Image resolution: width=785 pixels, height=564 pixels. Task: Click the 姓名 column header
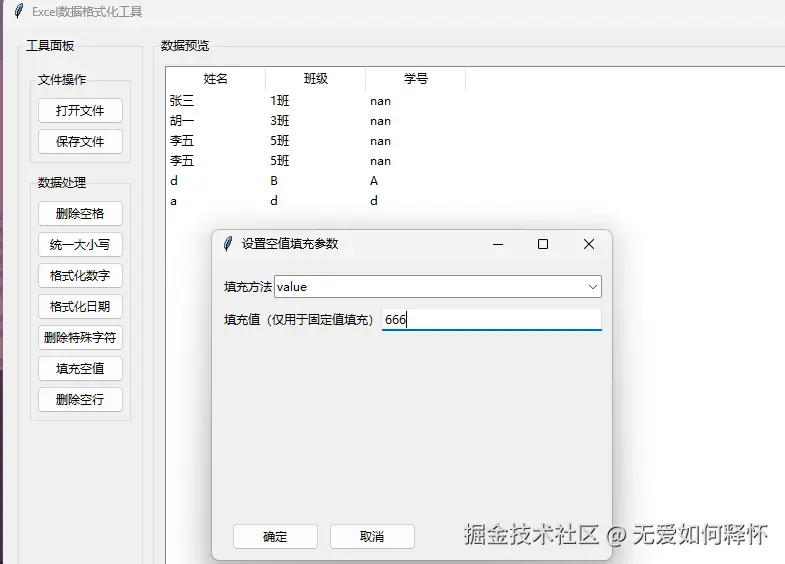point(216,79)
